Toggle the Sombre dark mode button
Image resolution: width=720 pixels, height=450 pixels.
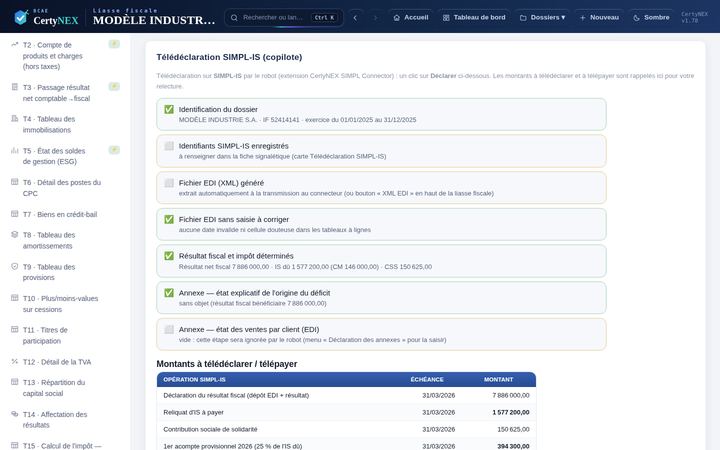tap(651, 17)
